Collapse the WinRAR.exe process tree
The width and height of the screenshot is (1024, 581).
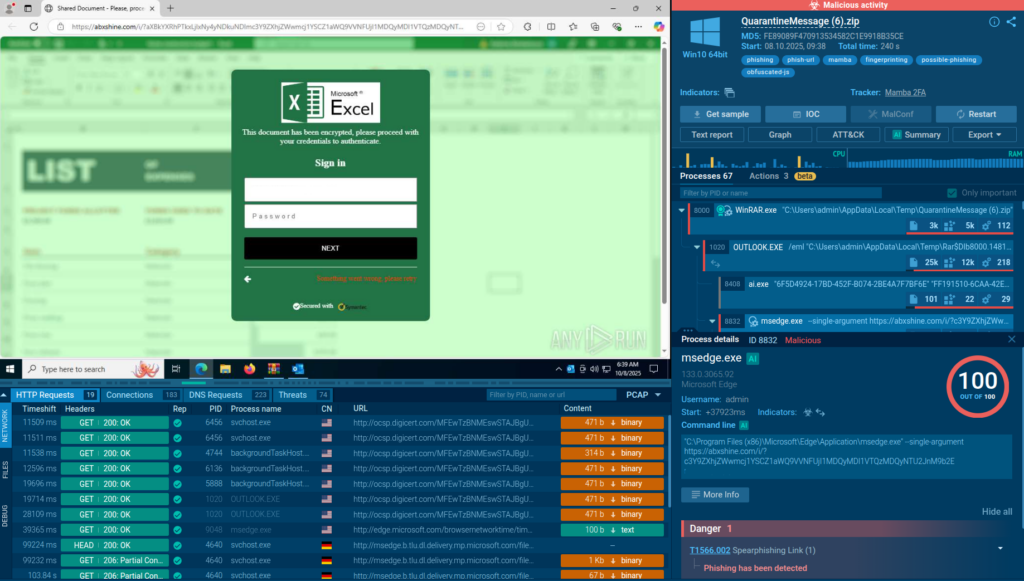click(682, 210)
